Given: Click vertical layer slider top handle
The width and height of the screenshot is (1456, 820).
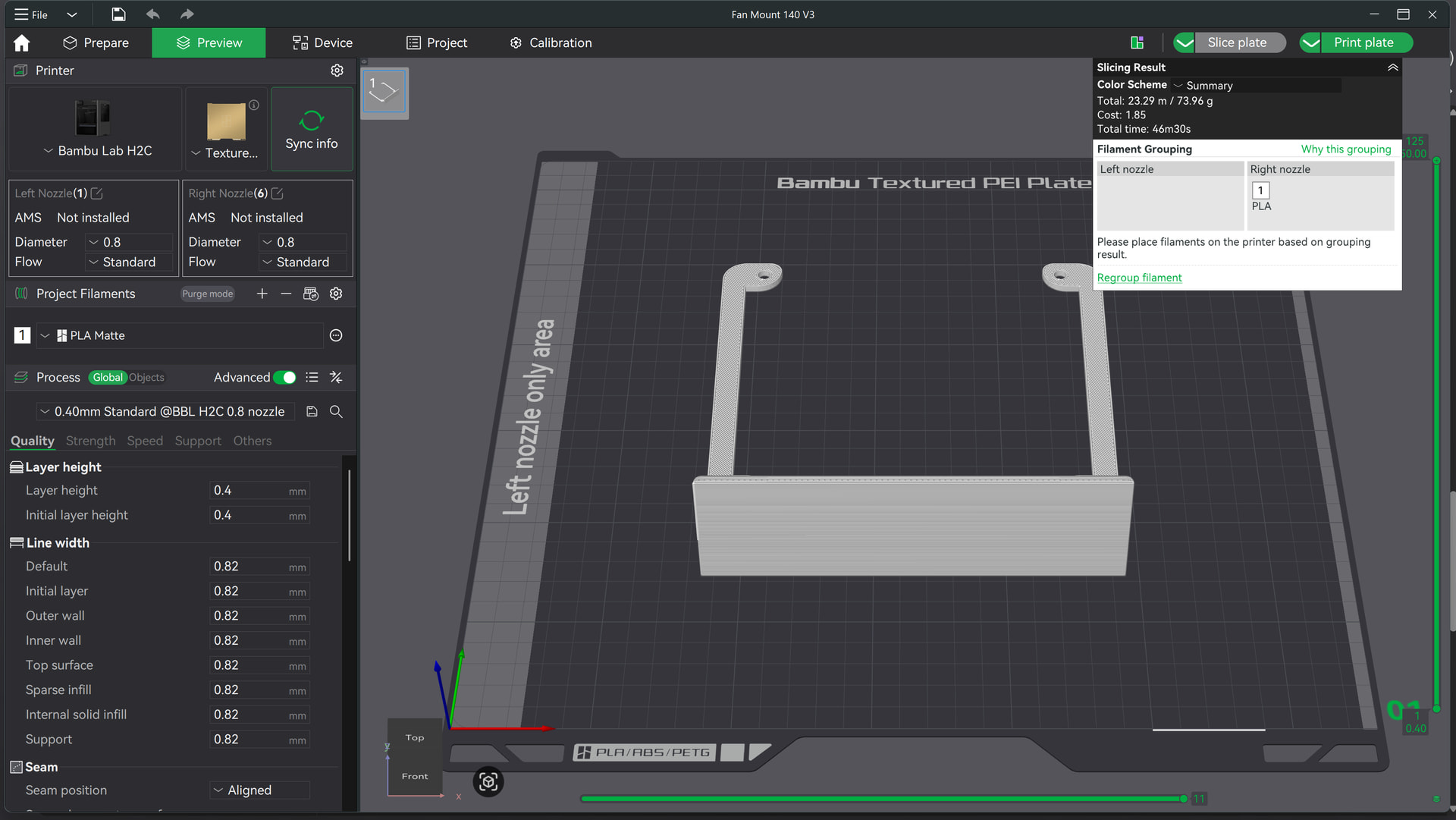Looking at the screenshot, I should pyautogui.click(x=1436, y=160).
